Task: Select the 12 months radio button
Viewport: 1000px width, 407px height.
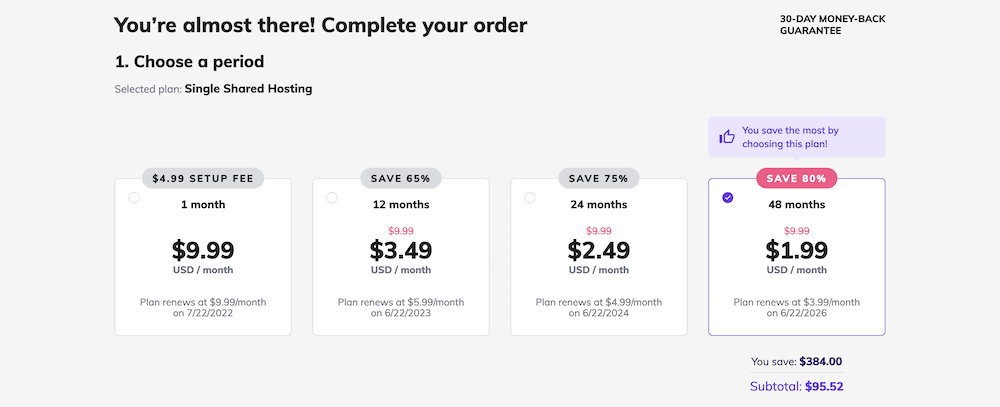Action: click(332, 198)
